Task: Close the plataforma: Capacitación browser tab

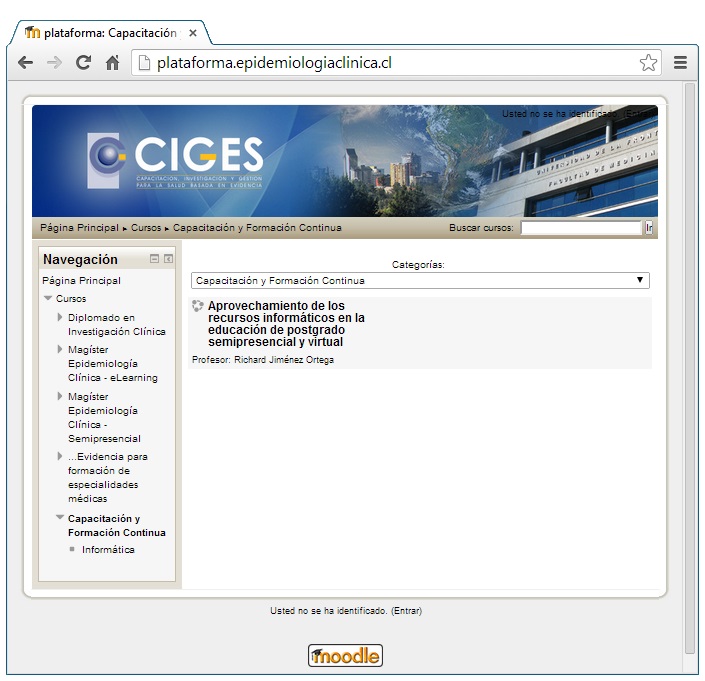Action: (x=193, y=32)
